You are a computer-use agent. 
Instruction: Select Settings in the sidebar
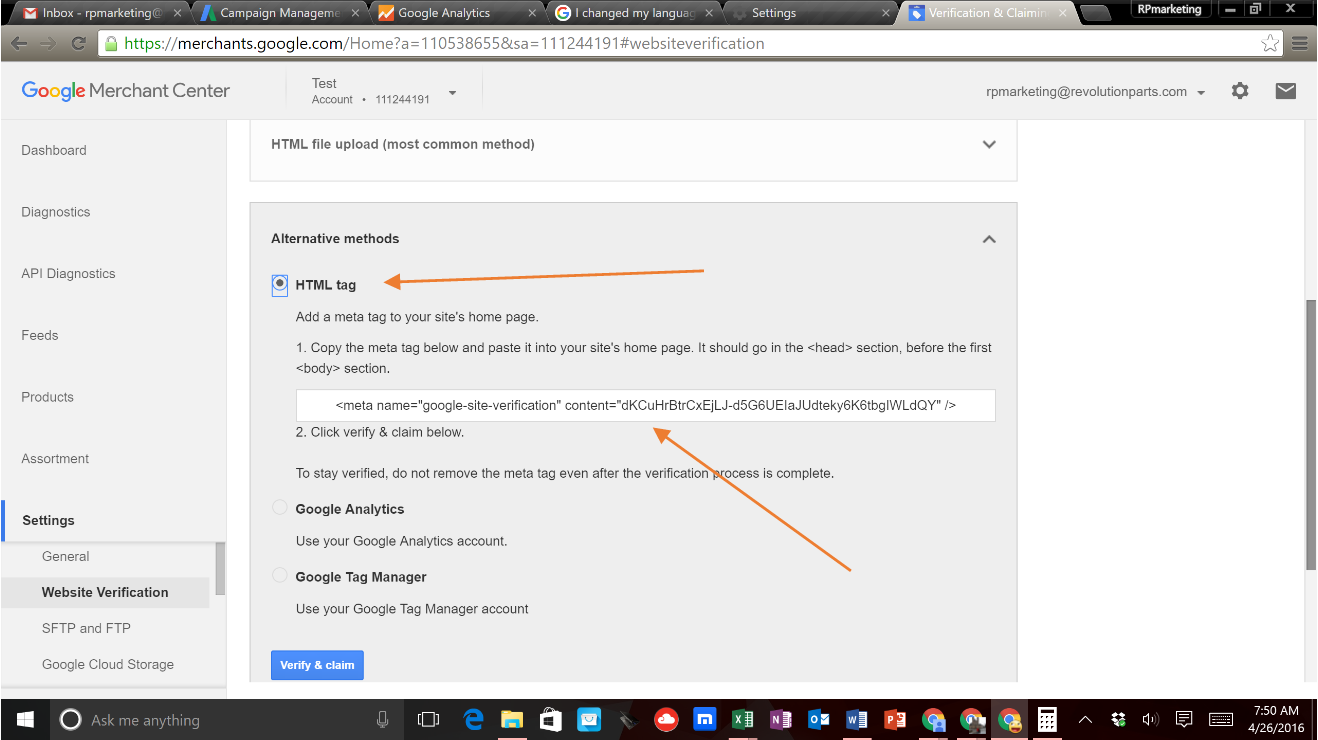tap(48, 520)
